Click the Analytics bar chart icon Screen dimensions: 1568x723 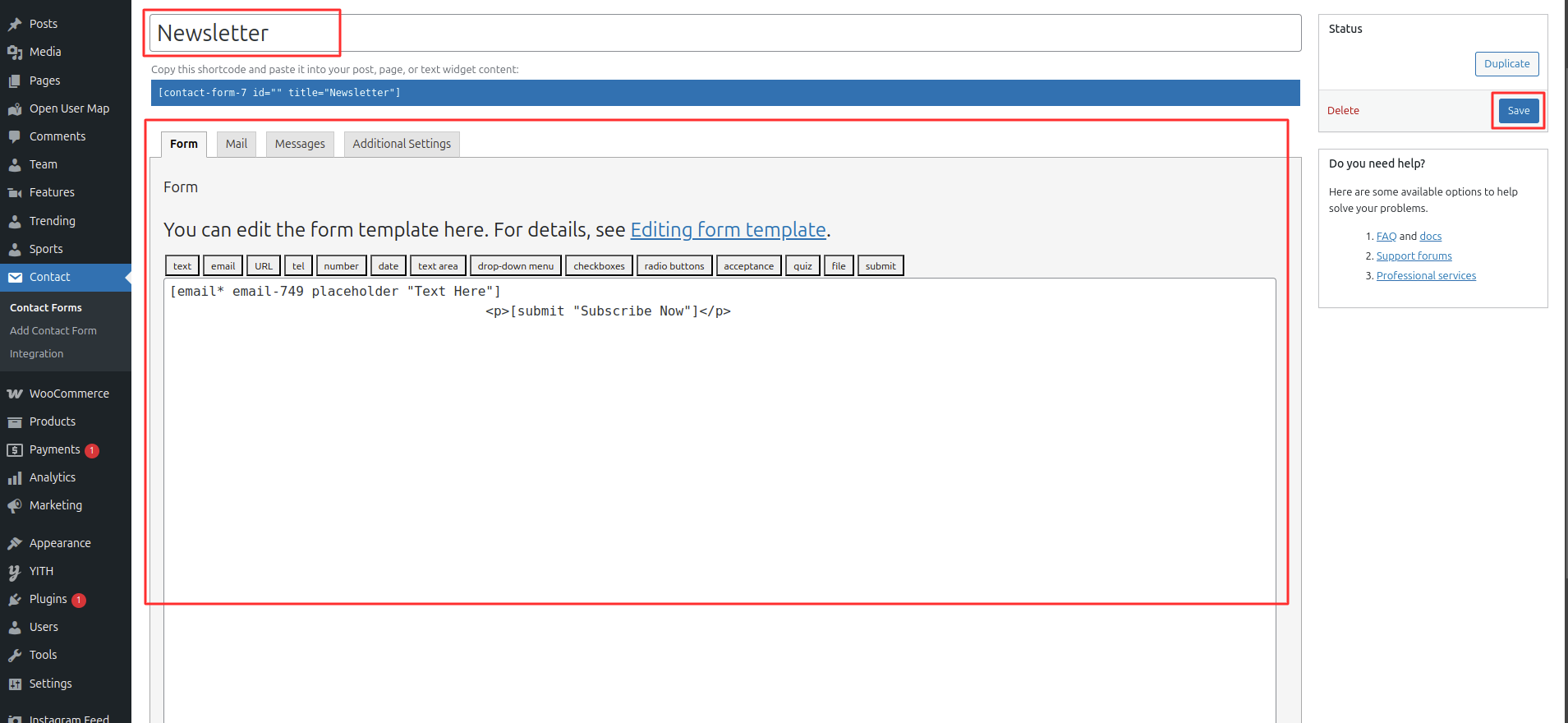pos(15,477)
